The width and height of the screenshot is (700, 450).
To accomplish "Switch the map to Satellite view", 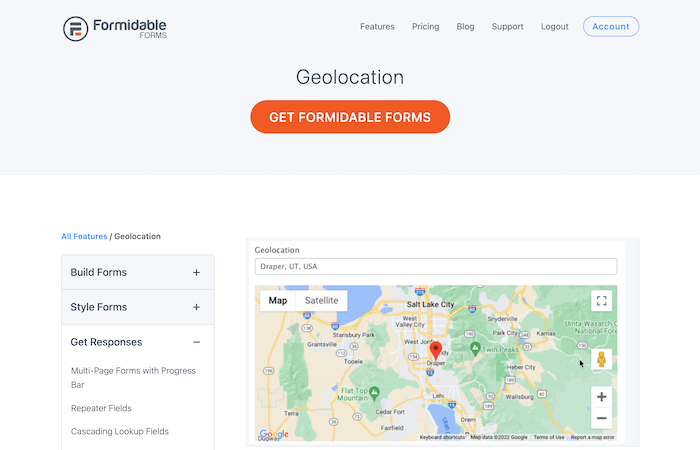I will pyautogui.click(x=321, y=300).
